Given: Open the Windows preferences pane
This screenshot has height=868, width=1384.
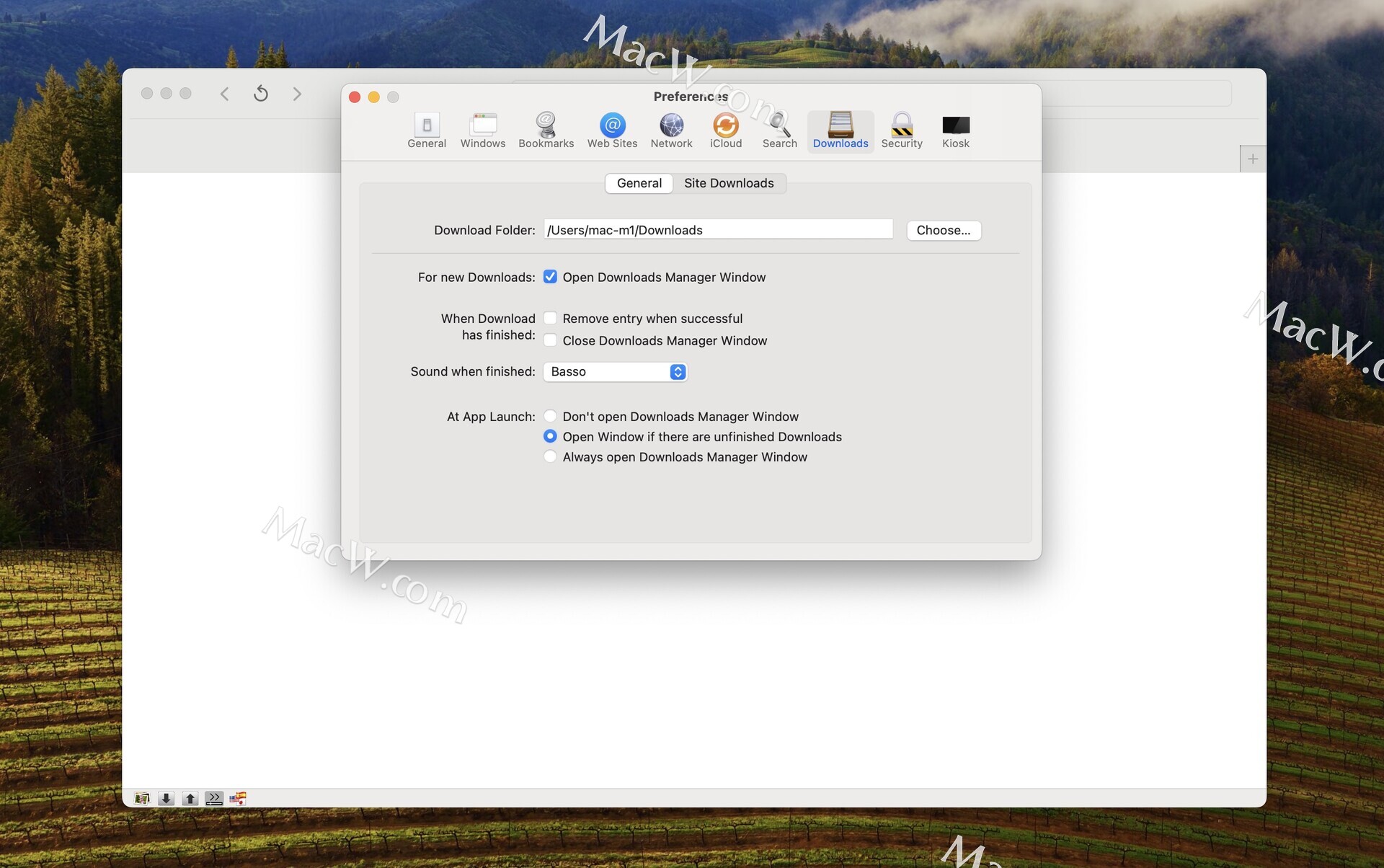Looking at the screenshot, I should (482, 130).
